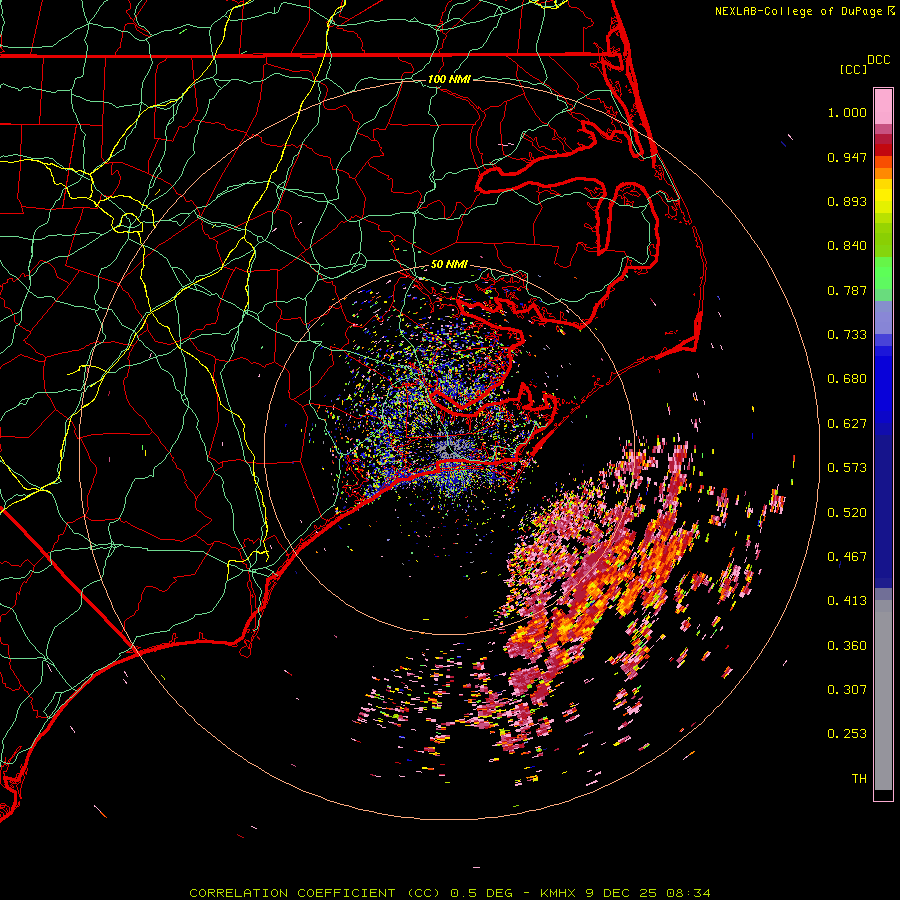The image size is (900, 900).
Task: Click the 1.000 scale value
Action: (847, 112)
